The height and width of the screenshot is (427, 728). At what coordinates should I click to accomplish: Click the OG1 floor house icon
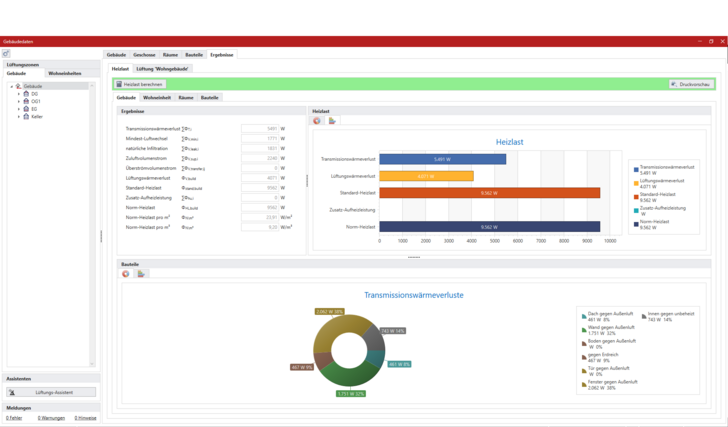click(x=26, y=101)
